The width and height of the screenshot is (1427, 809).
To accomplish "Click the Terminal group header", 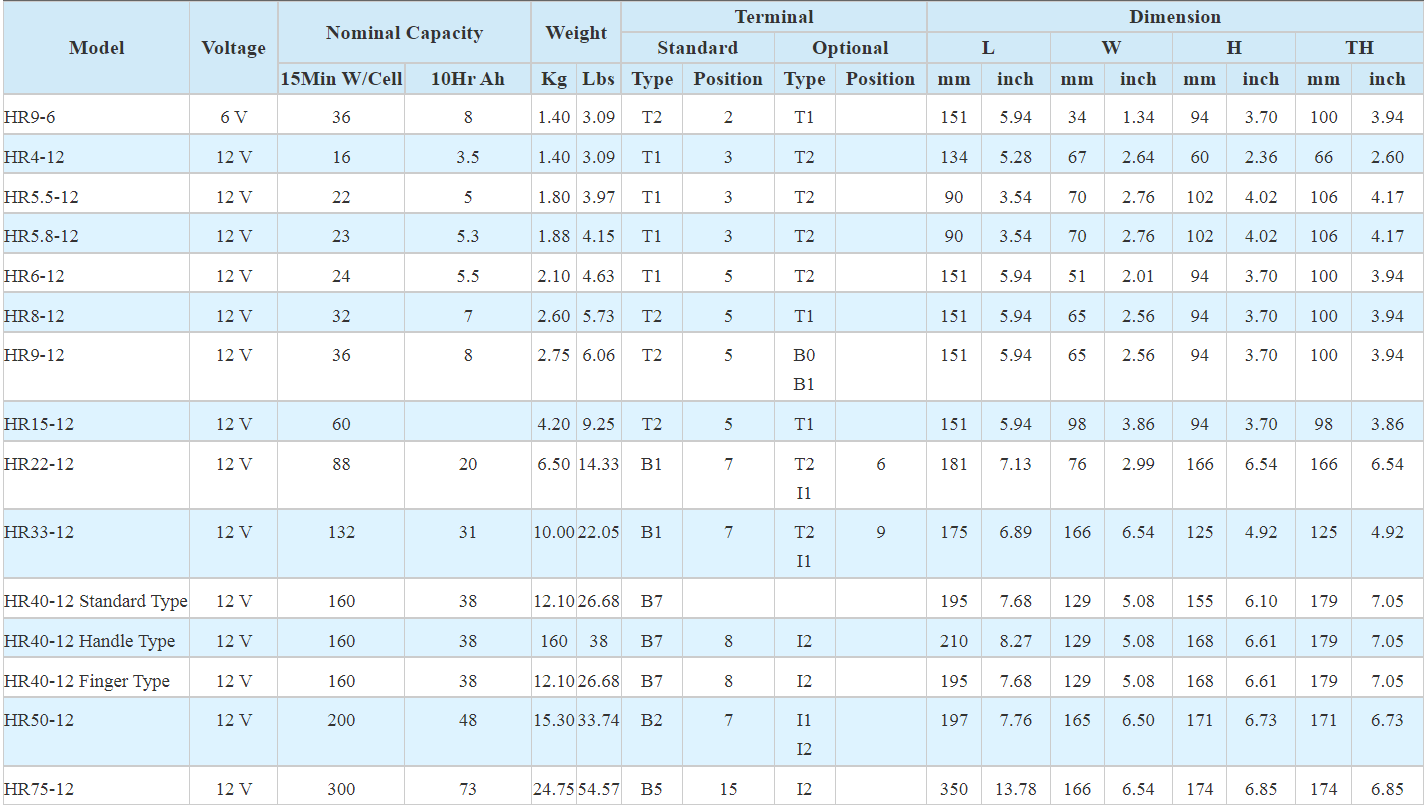I will coord(774,17).
